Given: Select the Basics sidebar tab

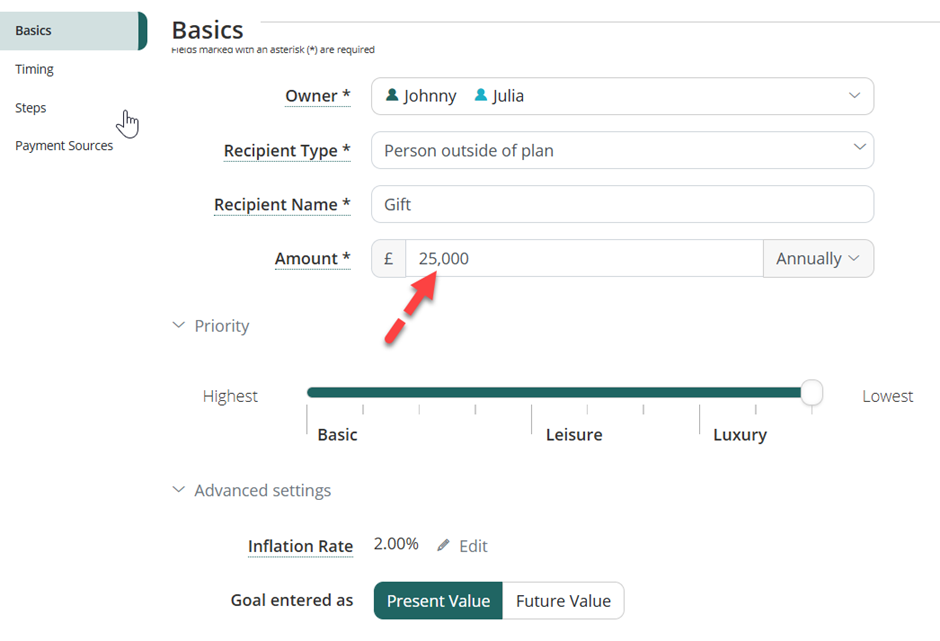Looking at the screenshot, I should point(34,31).
